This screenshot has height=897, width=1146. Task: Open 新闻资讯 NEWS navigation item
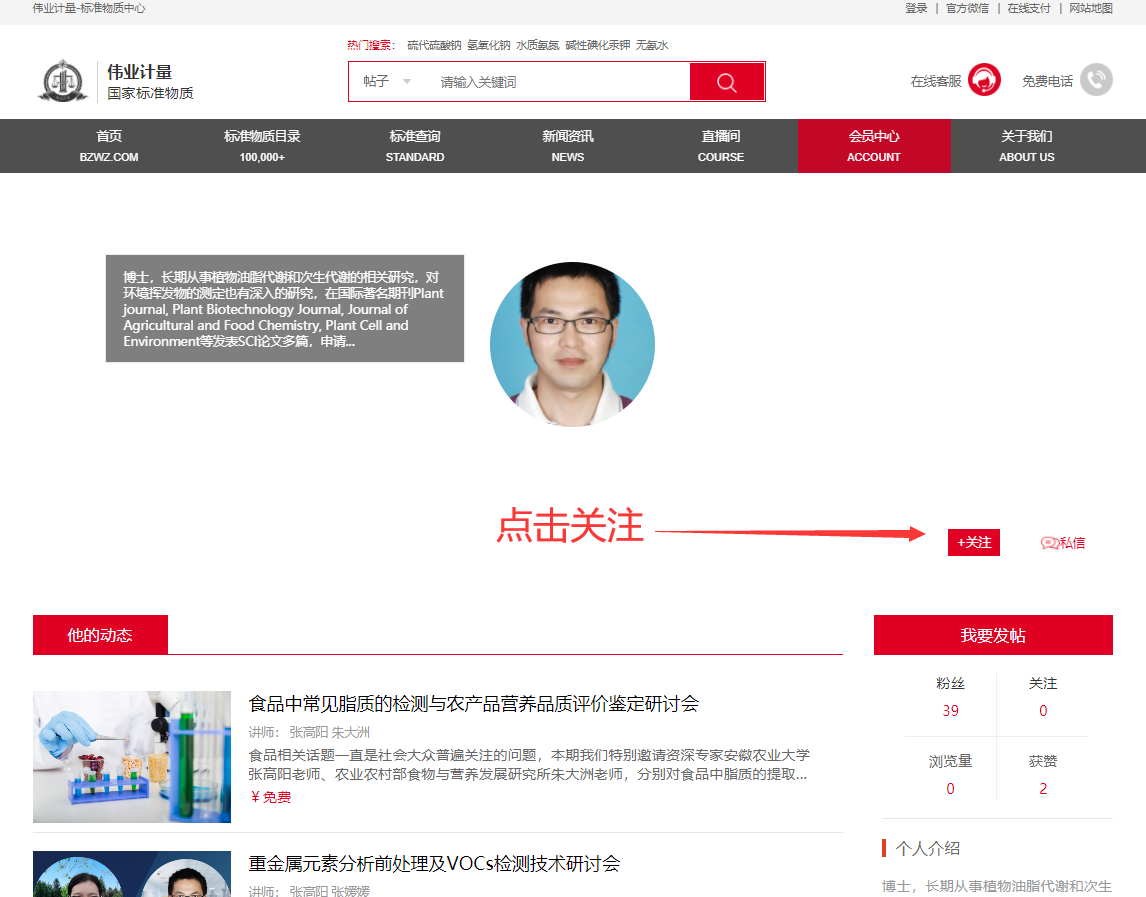pyautogui.click(x=568, y=146)
